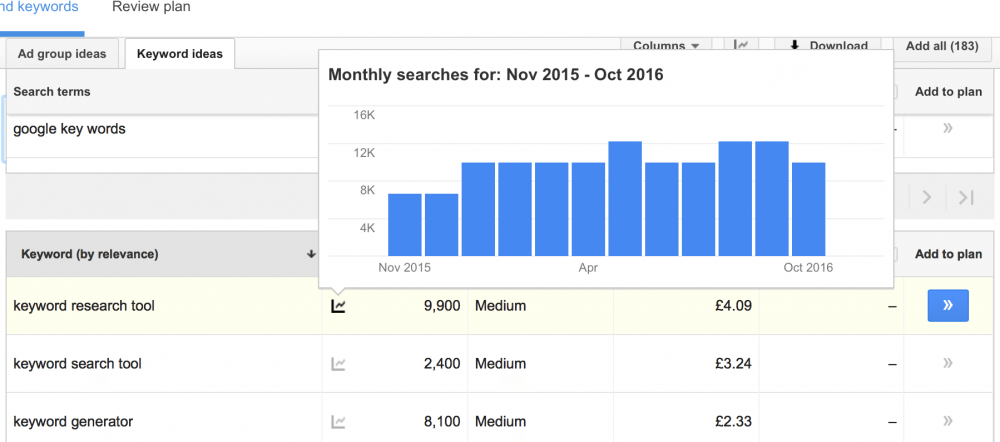Click the last bar for Oct 2016
The image size is (1000, 442).
click(809, 209)
